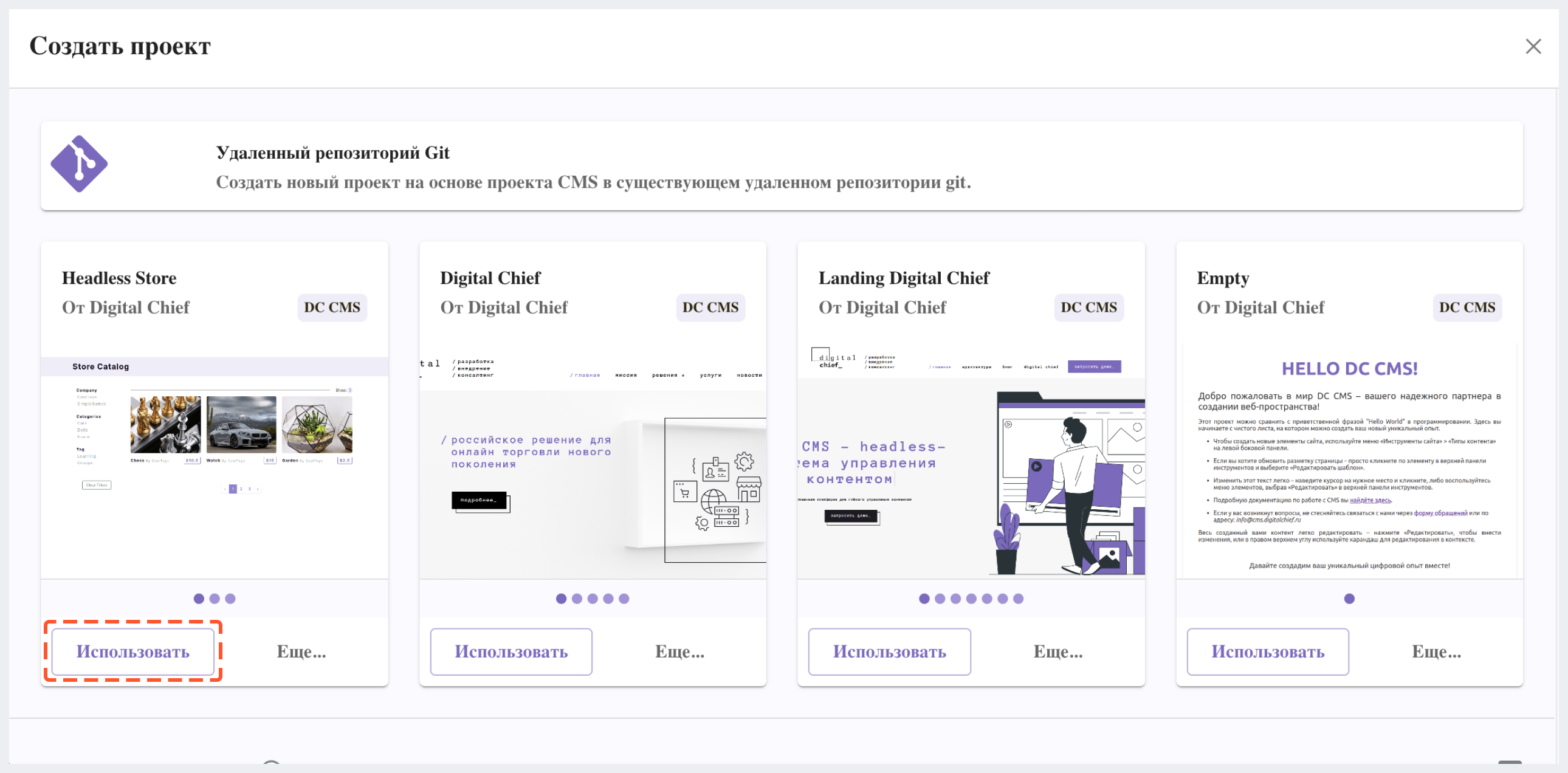Screen dimensions: 1568x773
Task: Click DC CMS badge on Empty card
Action: pyautogui.click(x=1467, y=307)
